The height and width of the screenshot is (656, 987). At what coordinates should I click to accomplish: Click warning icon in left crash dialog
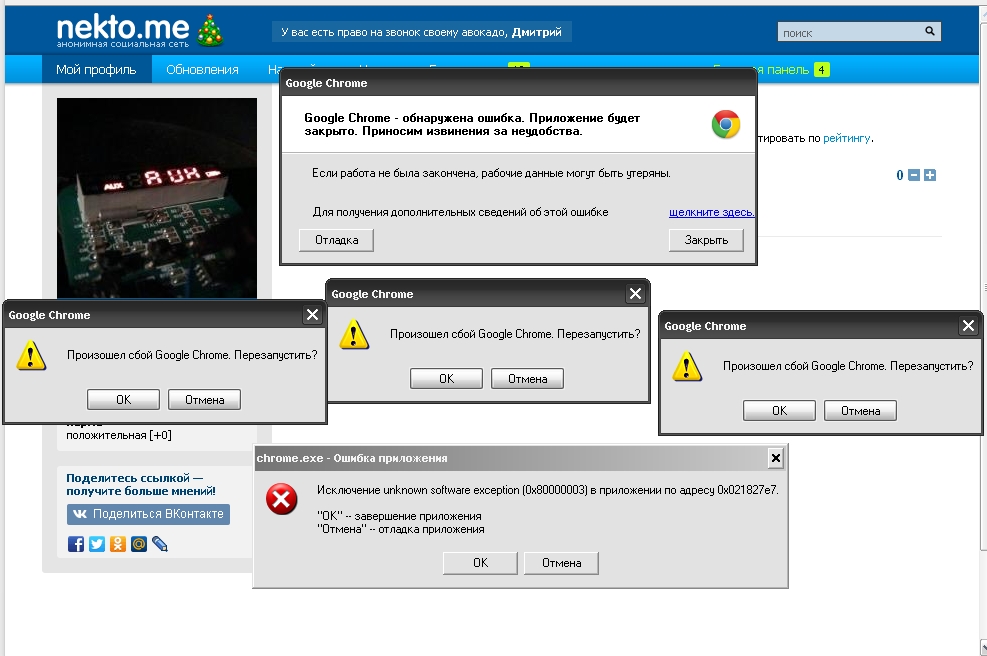[x=31, y=356]
